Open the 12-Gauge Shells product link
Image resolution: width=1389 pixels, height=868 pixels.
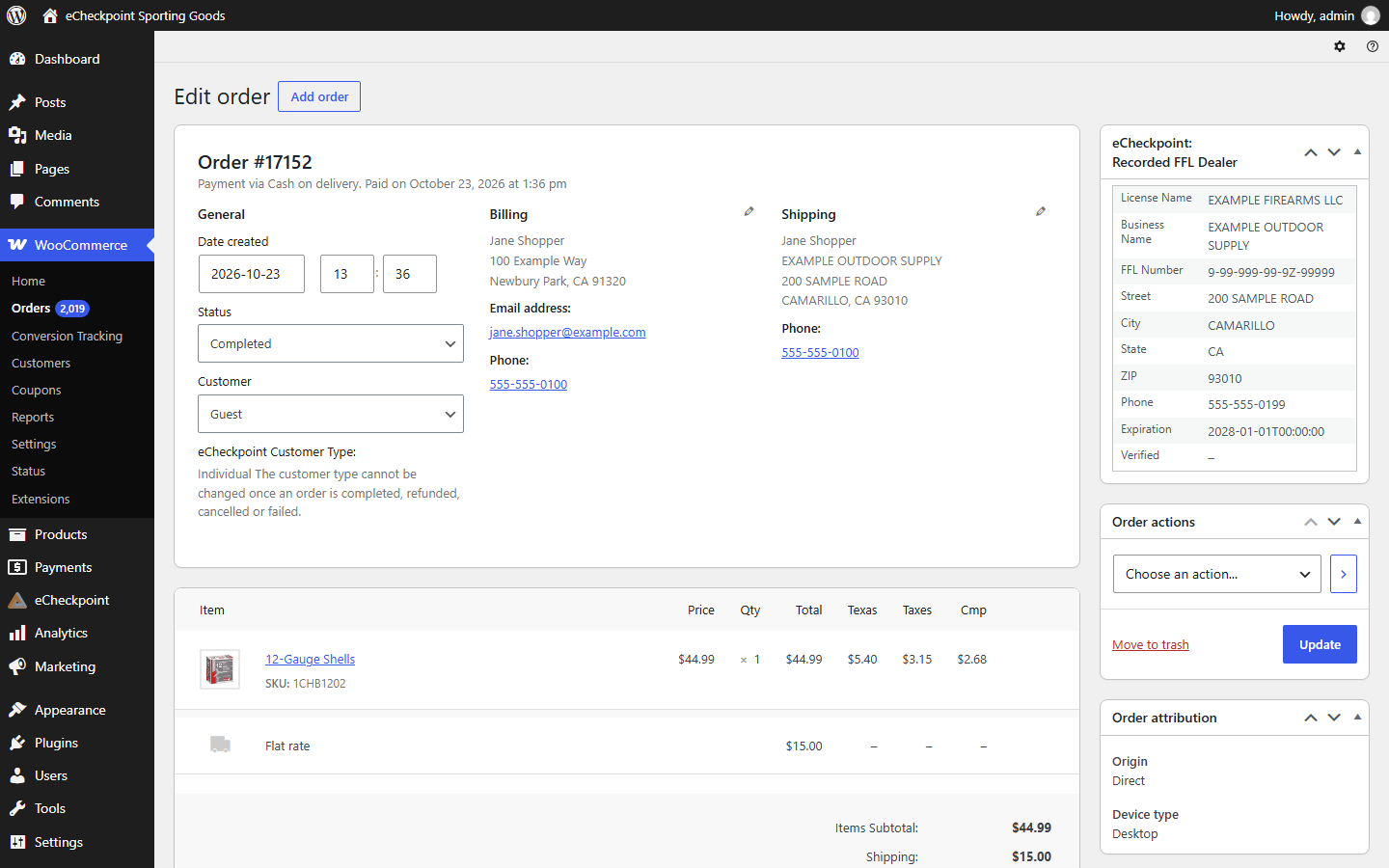(310, 660)
